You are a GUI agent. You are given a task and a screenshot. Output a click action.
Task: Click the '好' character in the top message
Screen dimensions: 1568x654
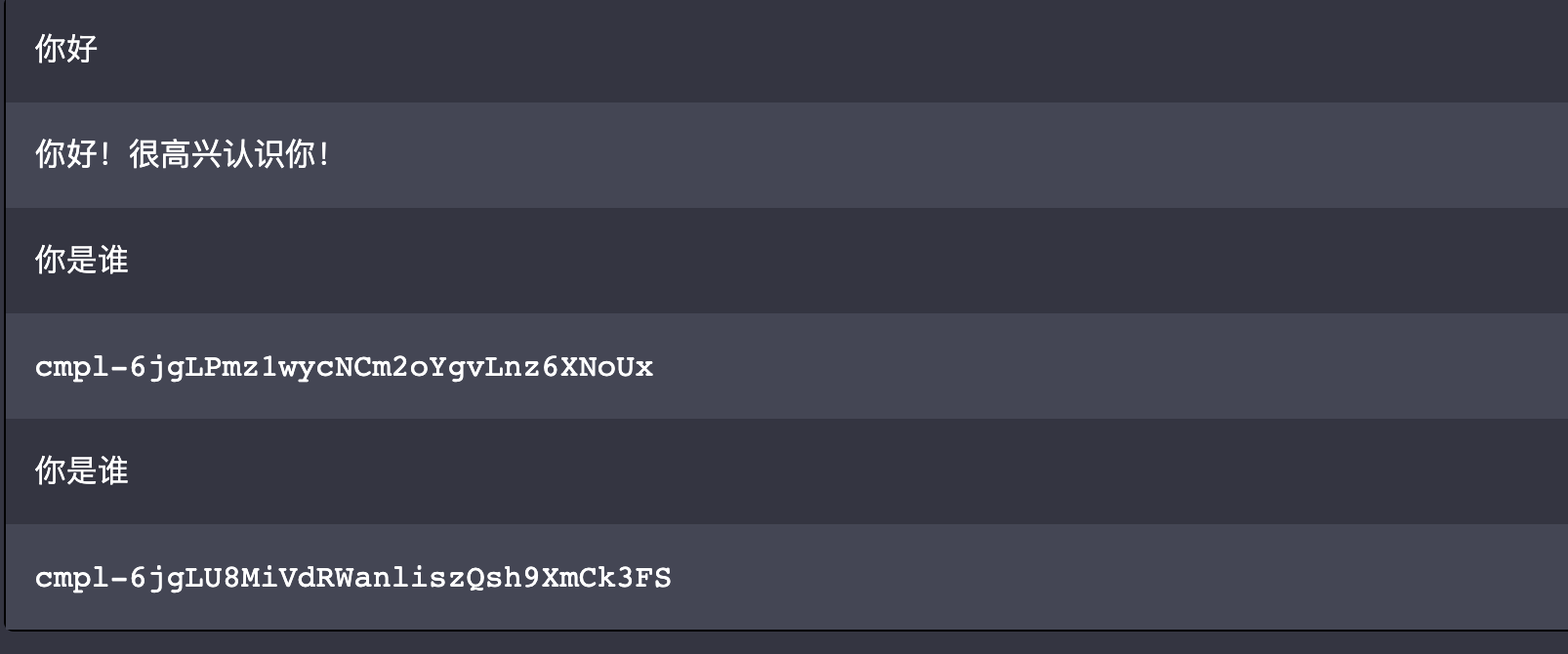tap(82, 49)
